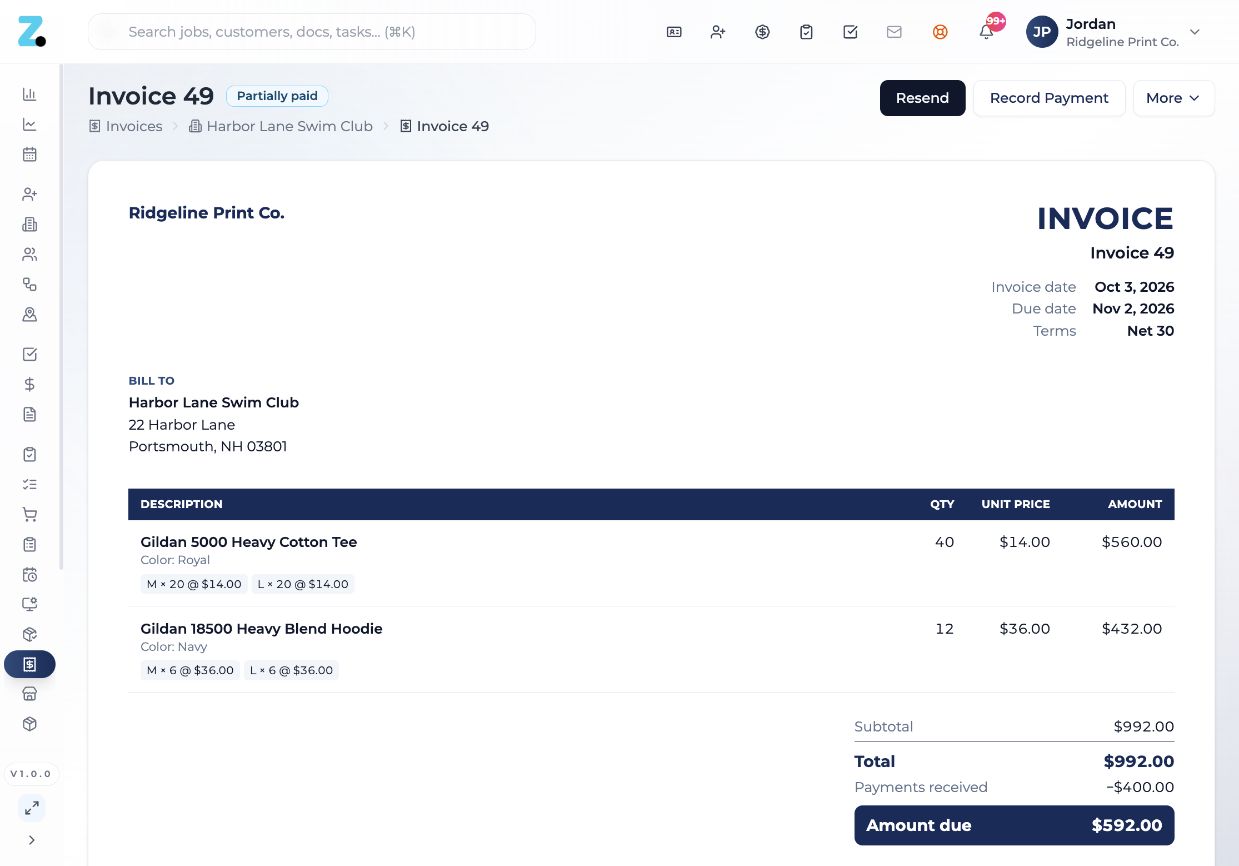Click 'Gildan 5000 Heavy Cotton Tee' line item
The width and height of the screenshot is (1239, 866).
249,542
